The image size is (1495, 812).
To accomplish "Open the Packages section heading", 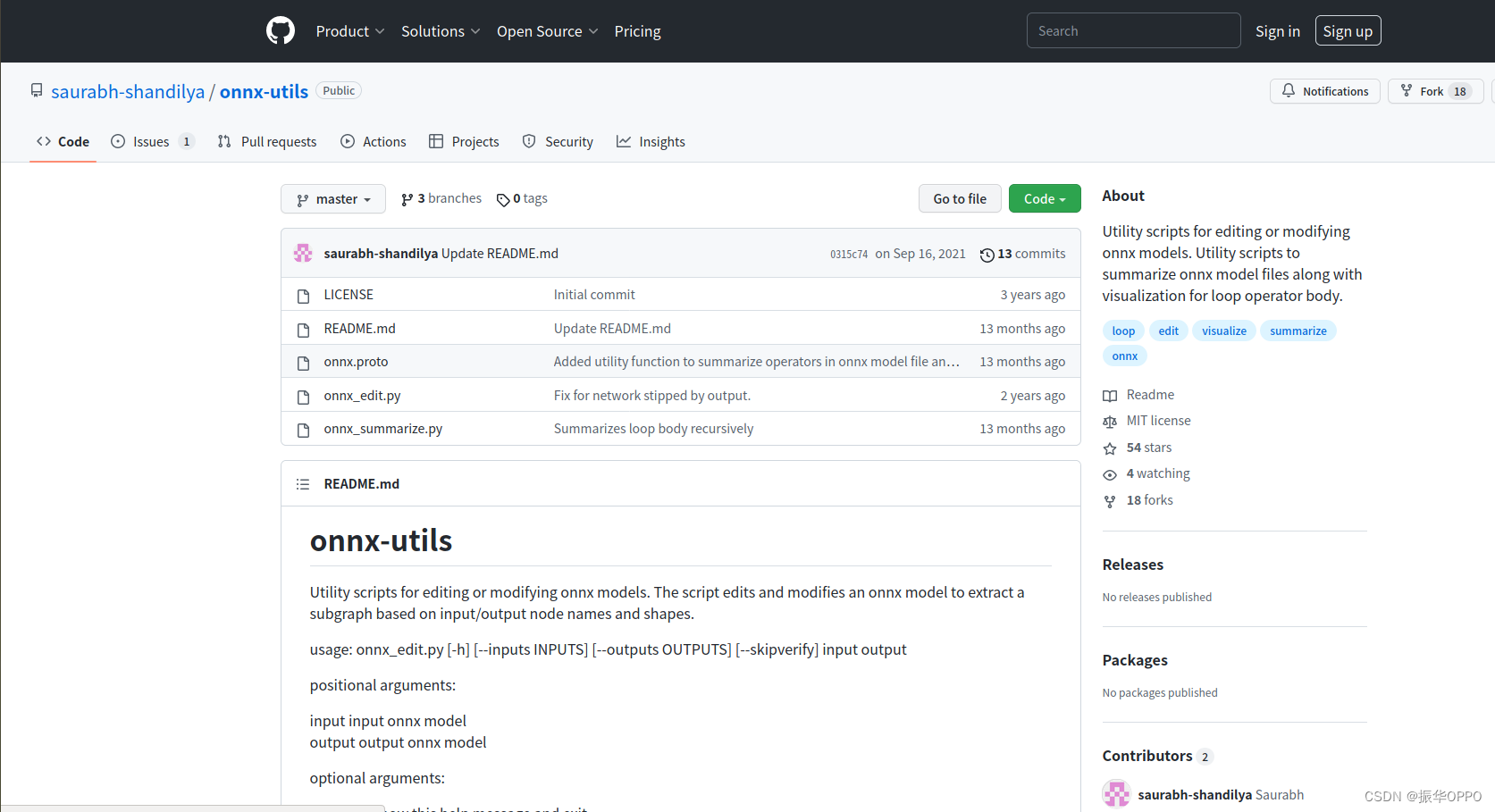I will 1135,660.
